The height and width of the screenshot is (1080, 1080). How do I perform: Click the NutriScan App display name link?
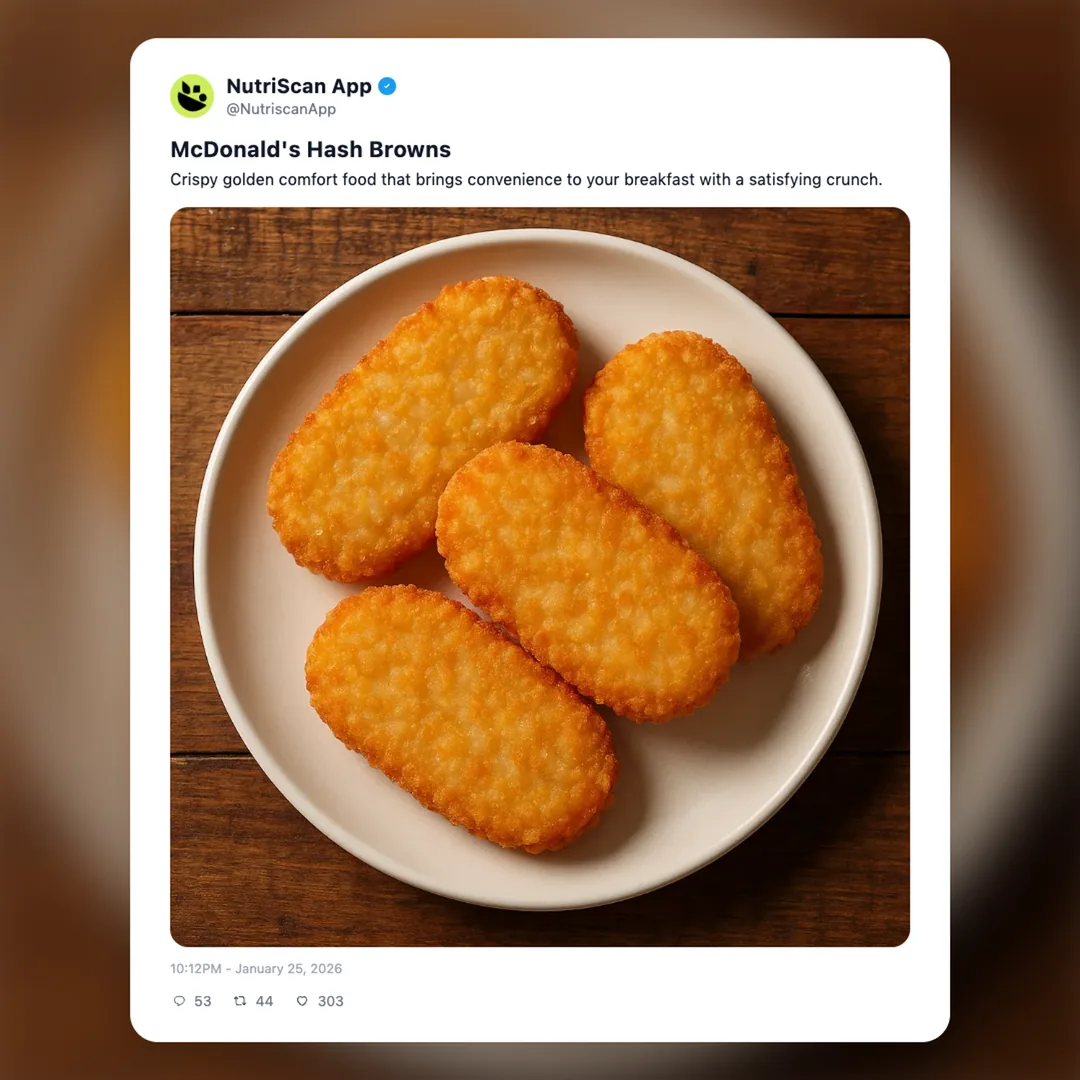point(296,86)
